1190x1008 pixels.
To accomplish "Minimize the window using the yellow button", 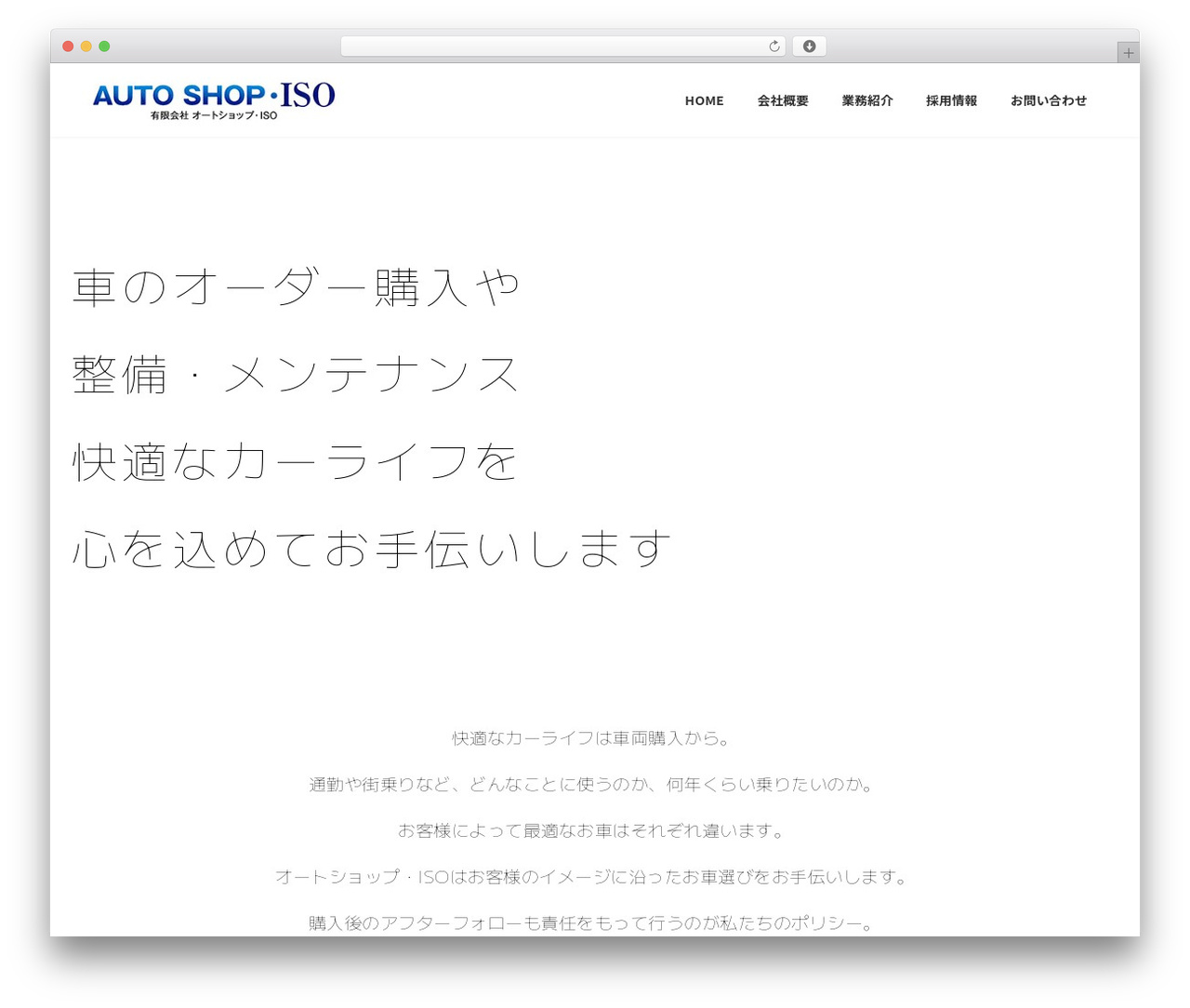I will tap(86, 46).
